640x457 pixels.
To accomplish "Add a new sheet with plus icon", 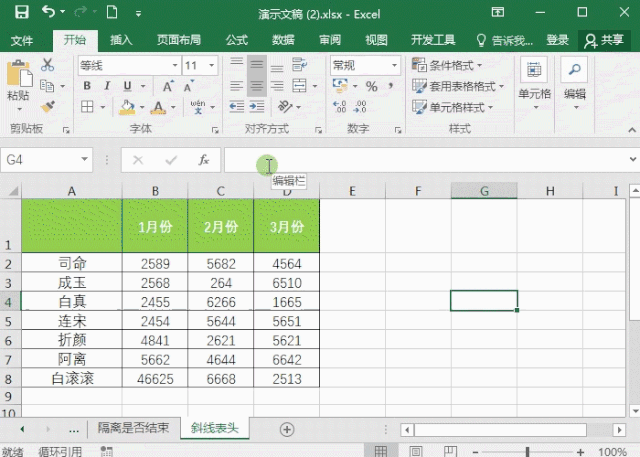I will tap(287, 429).
